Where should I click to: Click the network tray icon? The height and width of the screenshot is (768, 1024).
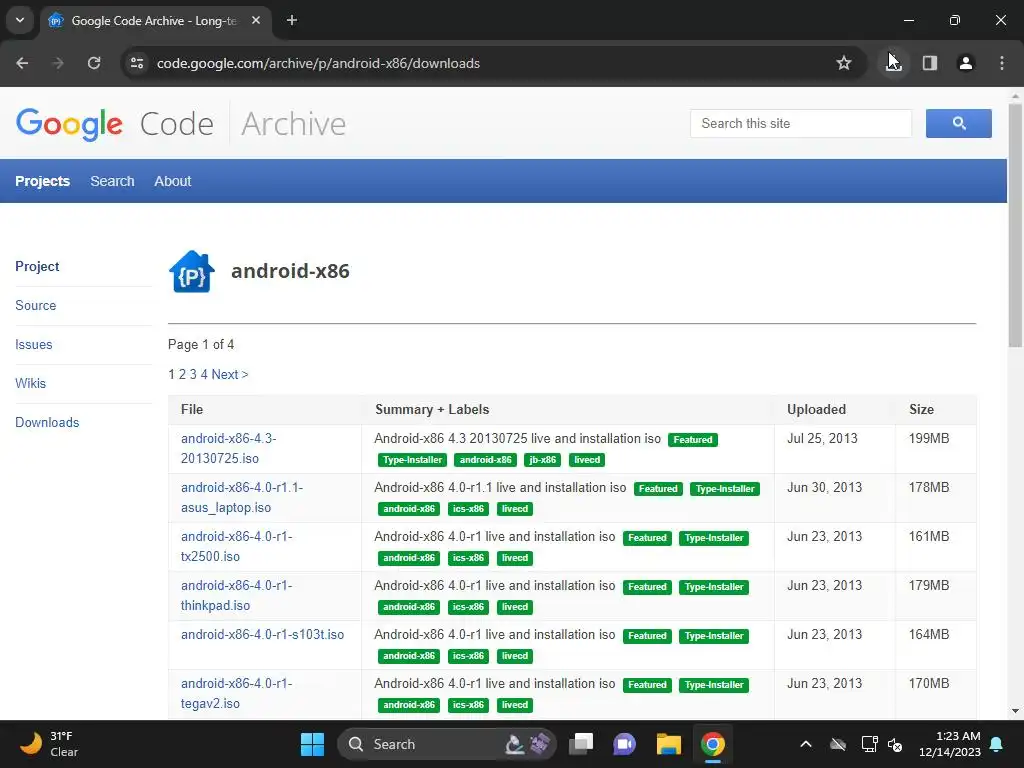[869, 744]
